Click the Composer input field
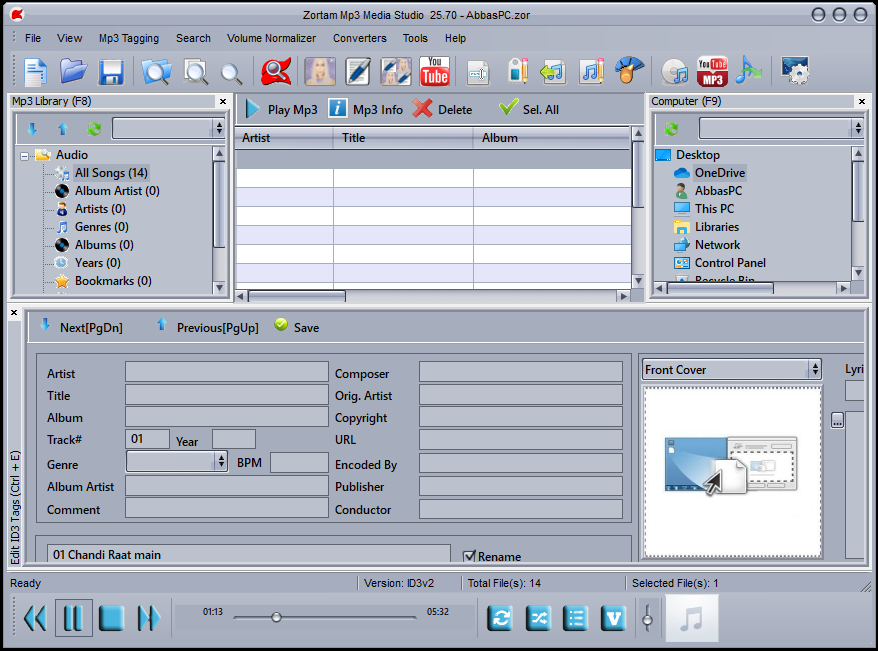878x651 pixels. tap(521, 372)
